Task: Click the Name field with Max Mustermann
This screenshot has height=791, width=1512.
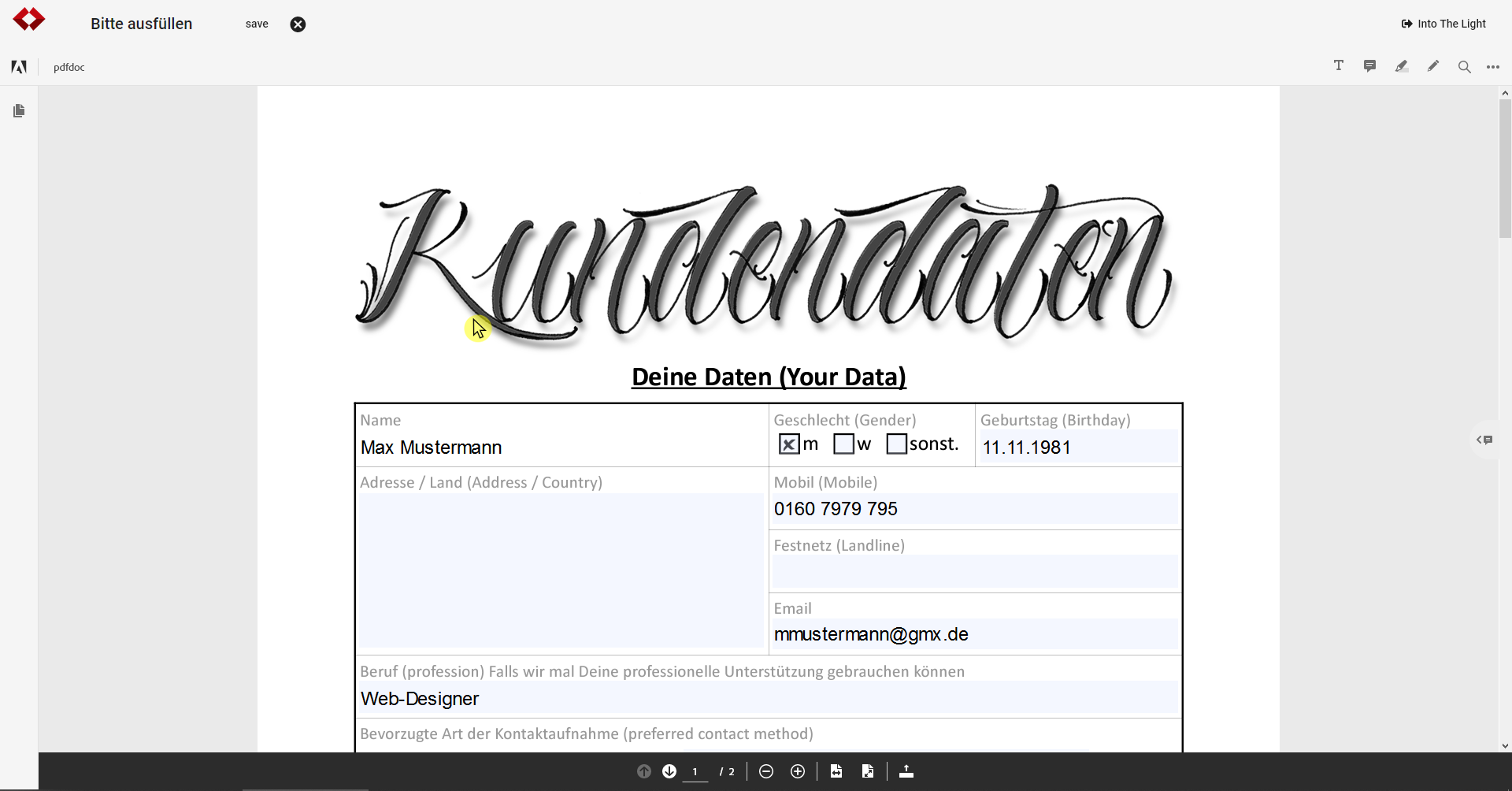Action: [561, 447]
